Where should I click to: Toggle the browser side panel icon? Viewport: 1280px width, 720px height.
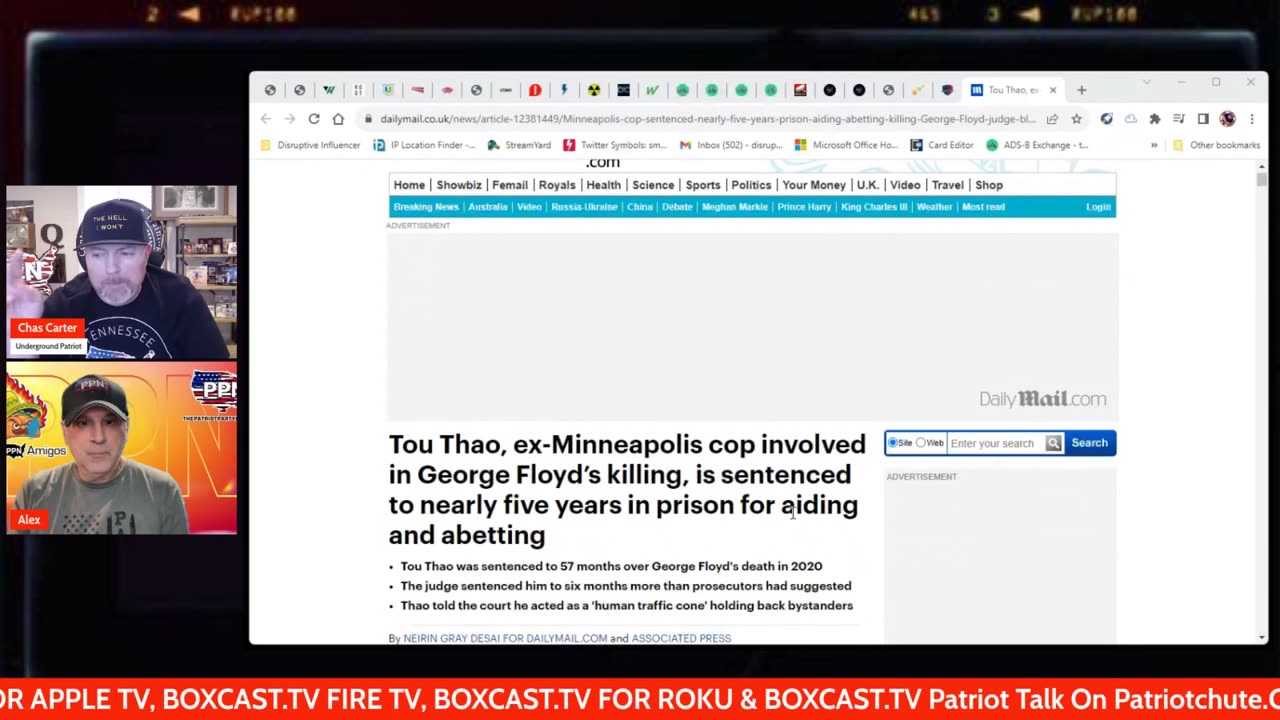[1203, 119]
